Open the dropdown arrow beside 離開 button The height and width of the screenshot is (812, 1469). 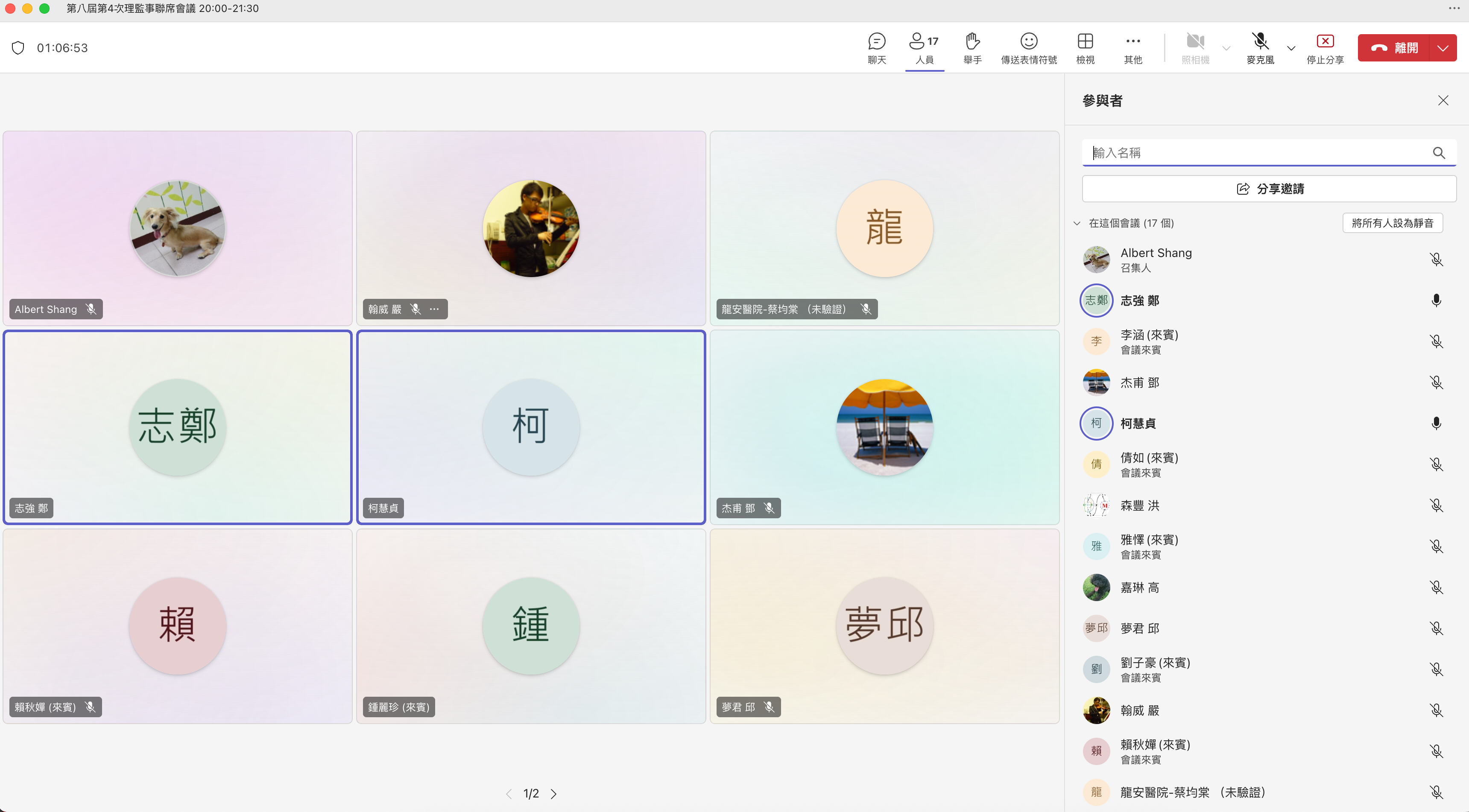tap(1443, 48)
